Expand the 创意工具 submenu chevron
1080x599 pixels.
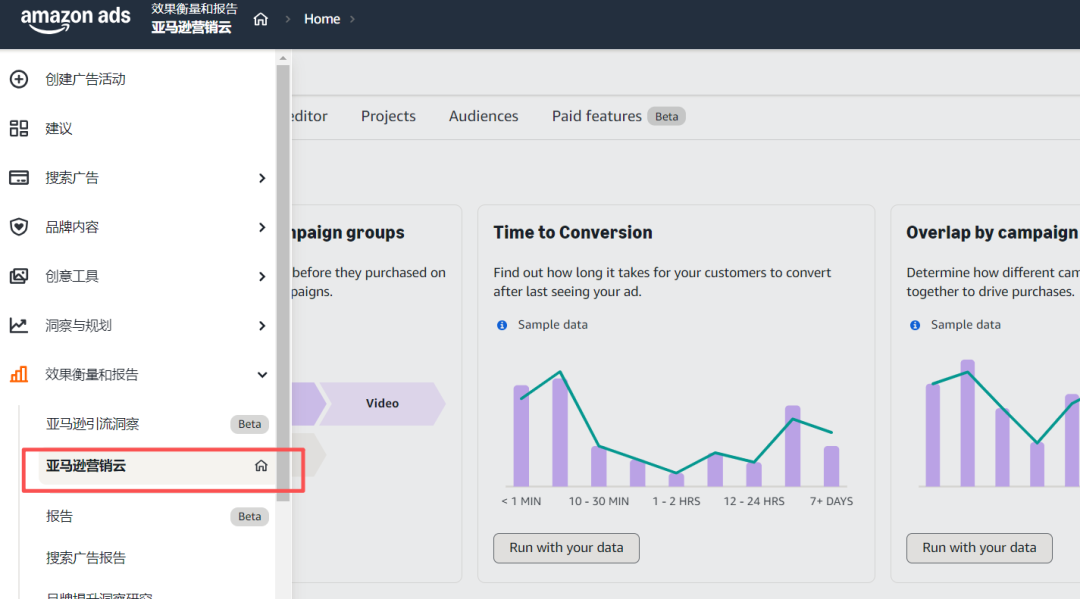tap(262, 276)
